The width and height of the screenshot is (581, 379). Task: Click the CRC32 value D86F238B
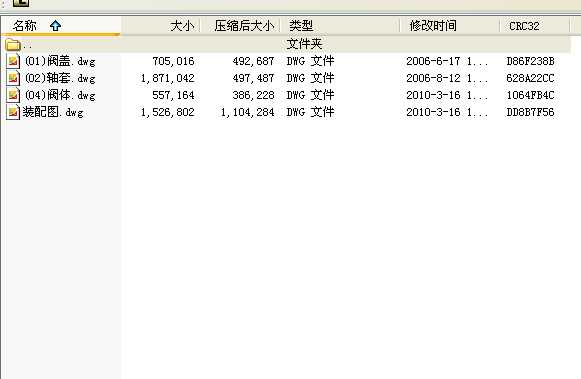coord(531,61)
